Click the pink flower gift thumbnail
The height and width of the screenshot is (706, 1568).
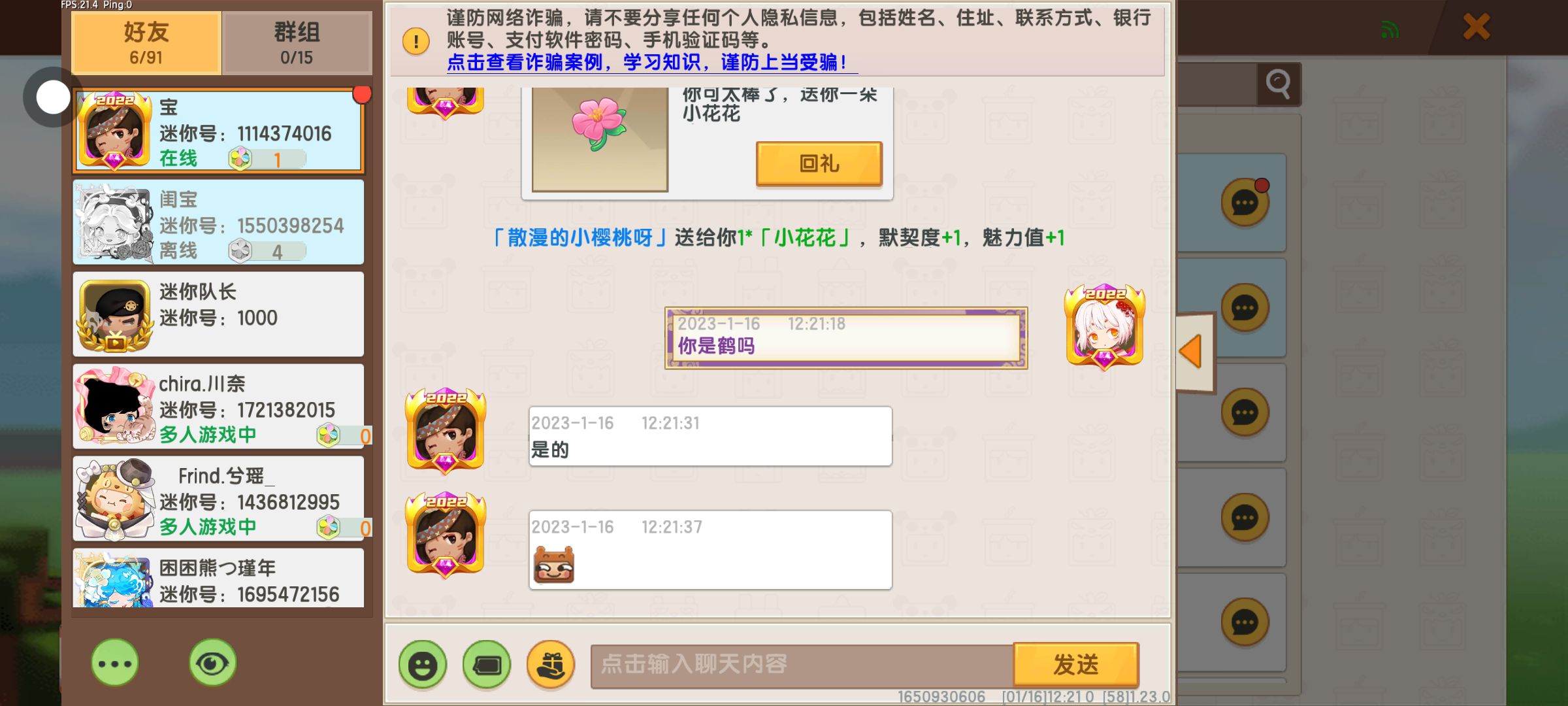coord(600,139)
